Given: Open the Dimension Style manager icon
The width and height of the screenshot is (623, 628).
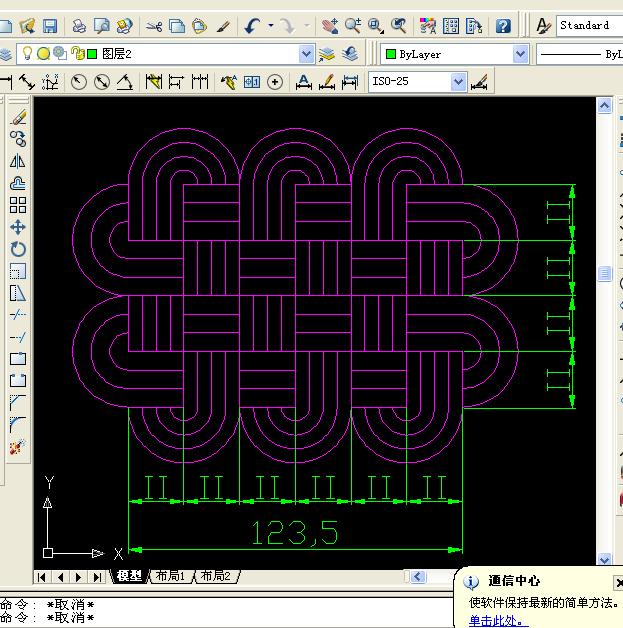Looking at the screenshot, I should coord(479,82).
